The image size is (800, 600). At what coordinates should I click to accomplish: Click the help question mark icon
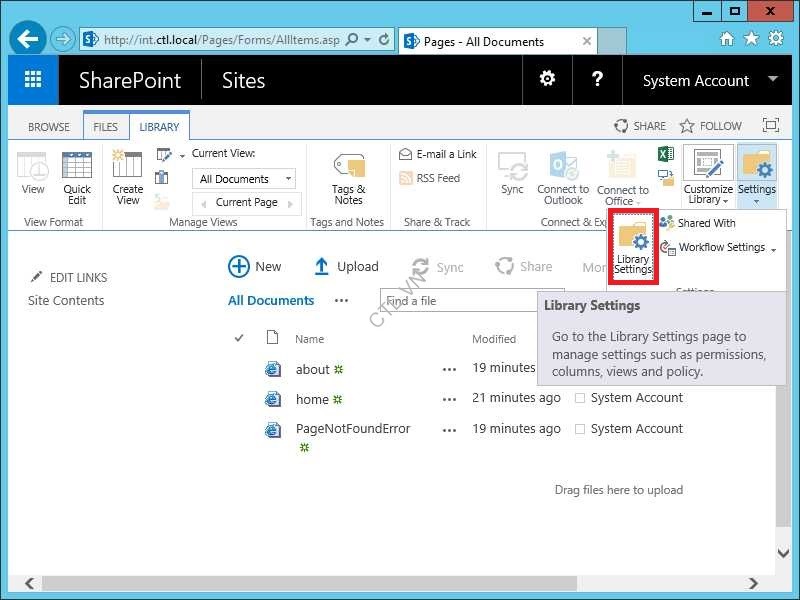tap(597, 79)
